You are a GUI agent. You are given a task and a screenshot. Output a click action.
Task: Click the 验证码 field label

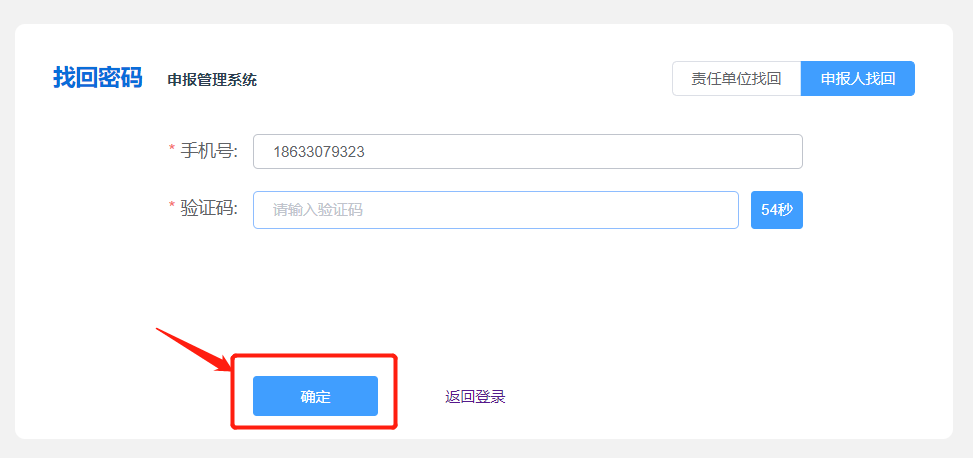[209, 208]
